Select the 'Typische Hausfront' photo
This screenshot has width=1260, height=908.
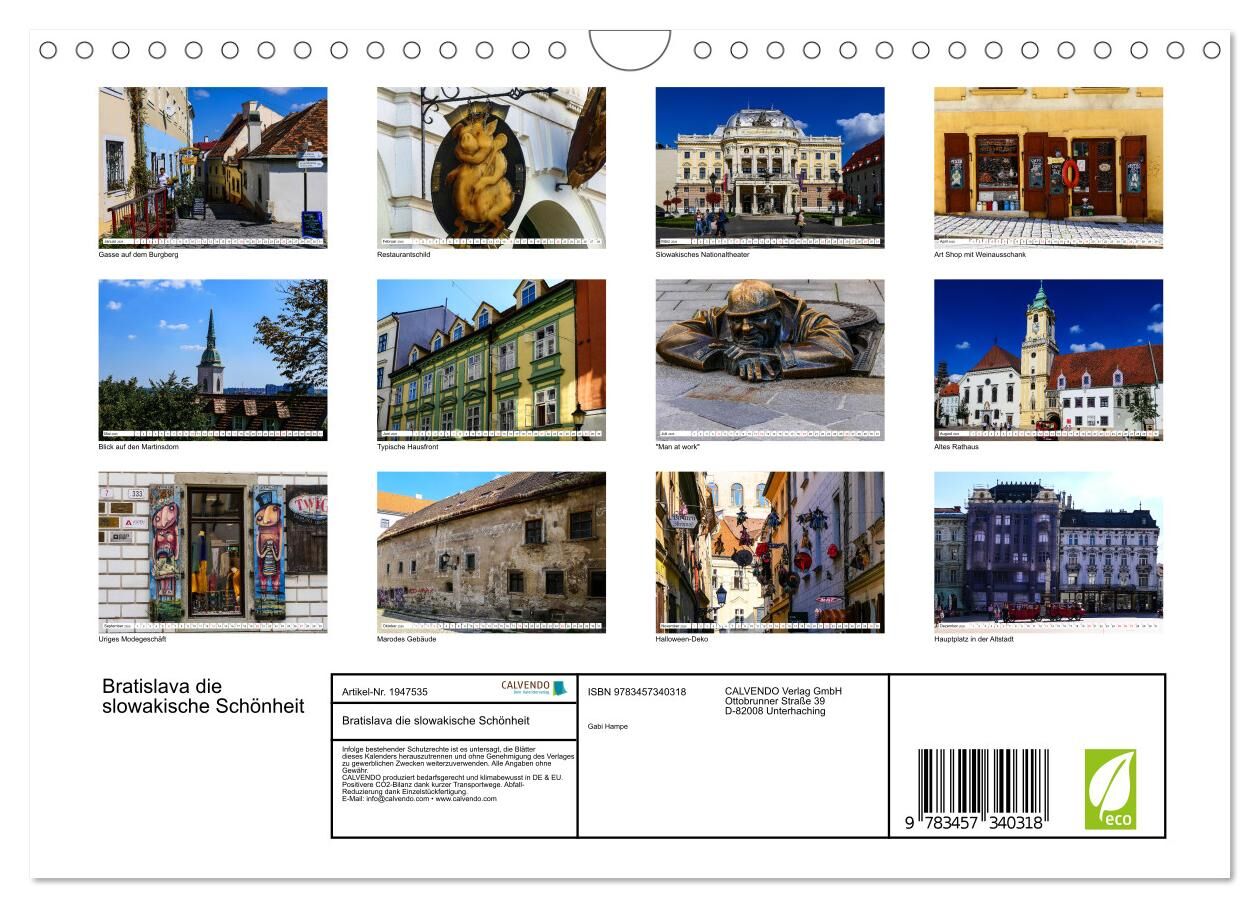point(491,354)
